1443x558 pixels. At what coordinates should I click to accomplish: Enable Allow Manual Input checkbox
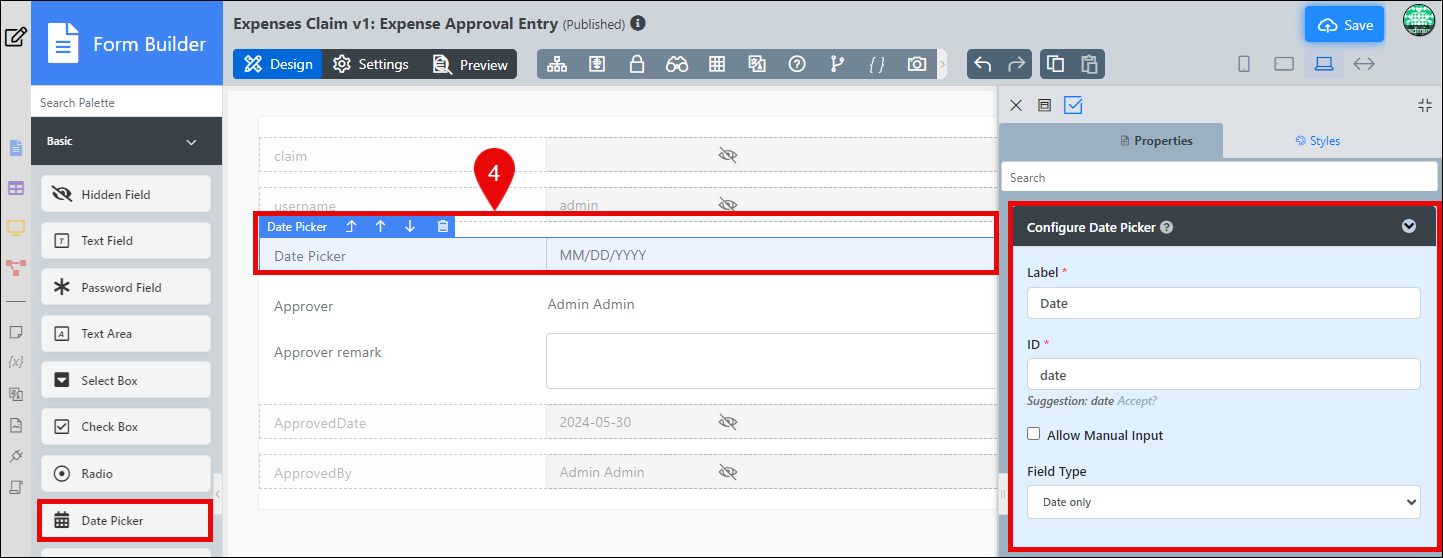(x=1034, y=434)
